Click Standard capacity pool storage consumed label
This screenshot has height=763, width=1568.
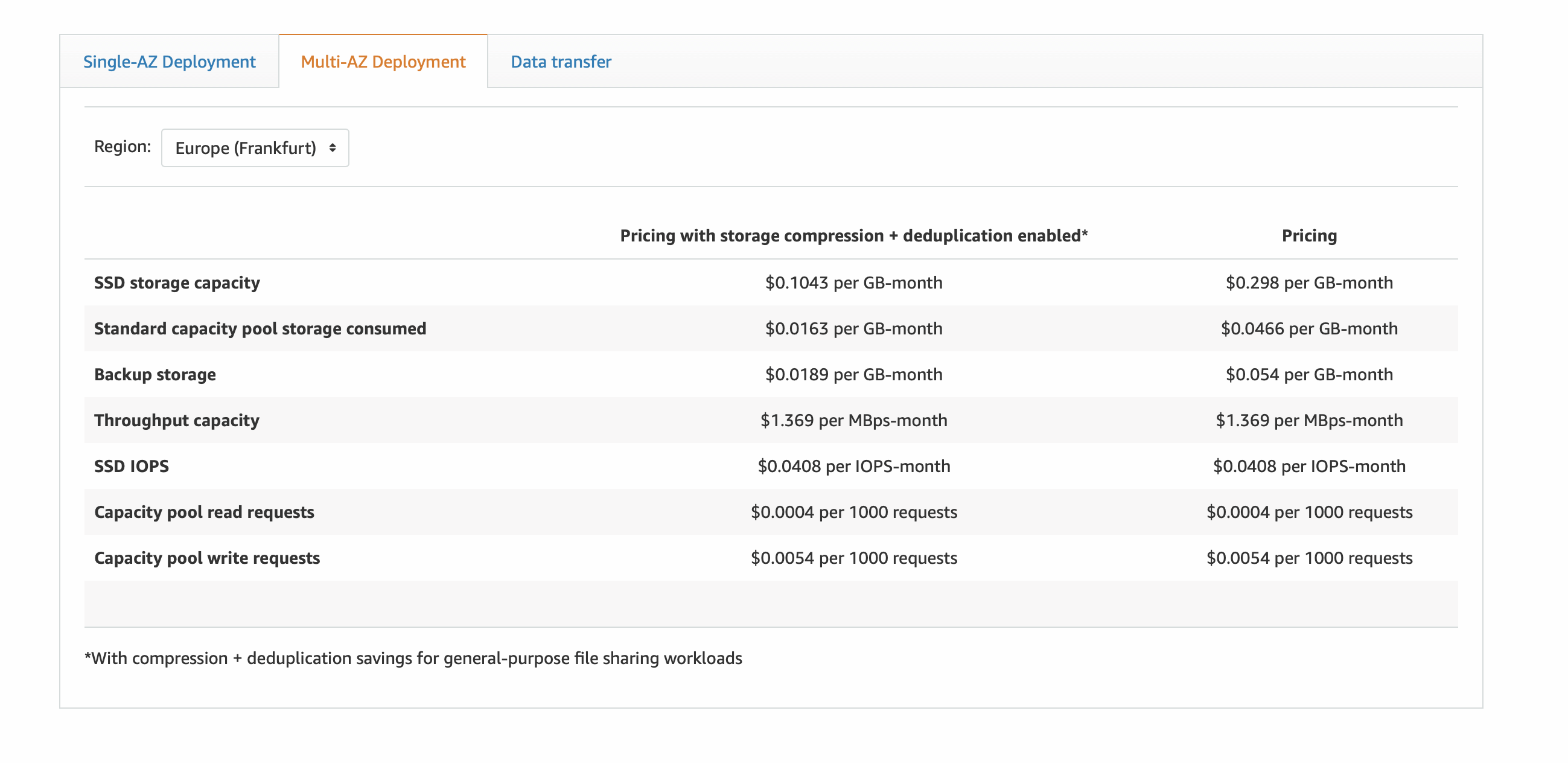(x=260, y=328)
